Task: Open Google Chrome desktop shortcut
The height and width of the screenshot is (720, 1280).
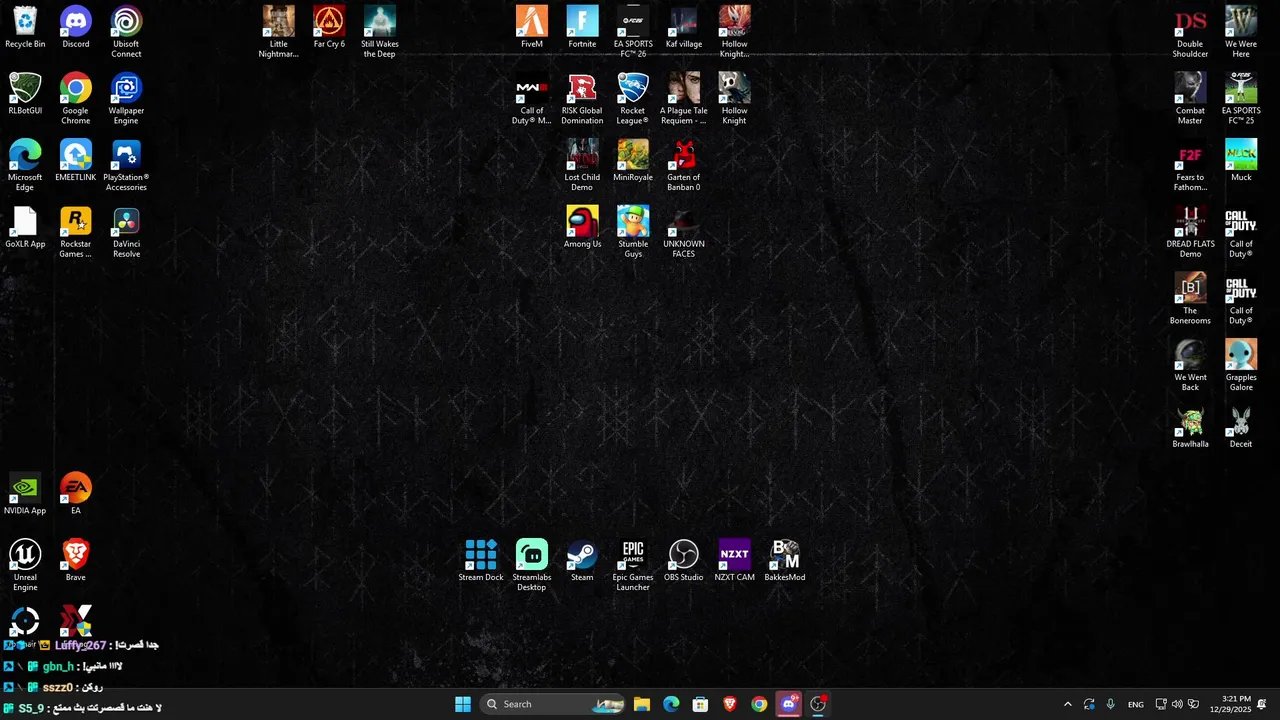Action: point(76,99)
